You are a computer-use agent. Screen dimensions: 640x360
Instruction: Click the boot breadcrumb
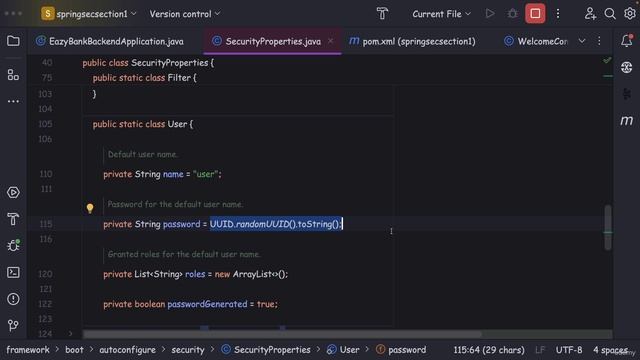(74, 350)
